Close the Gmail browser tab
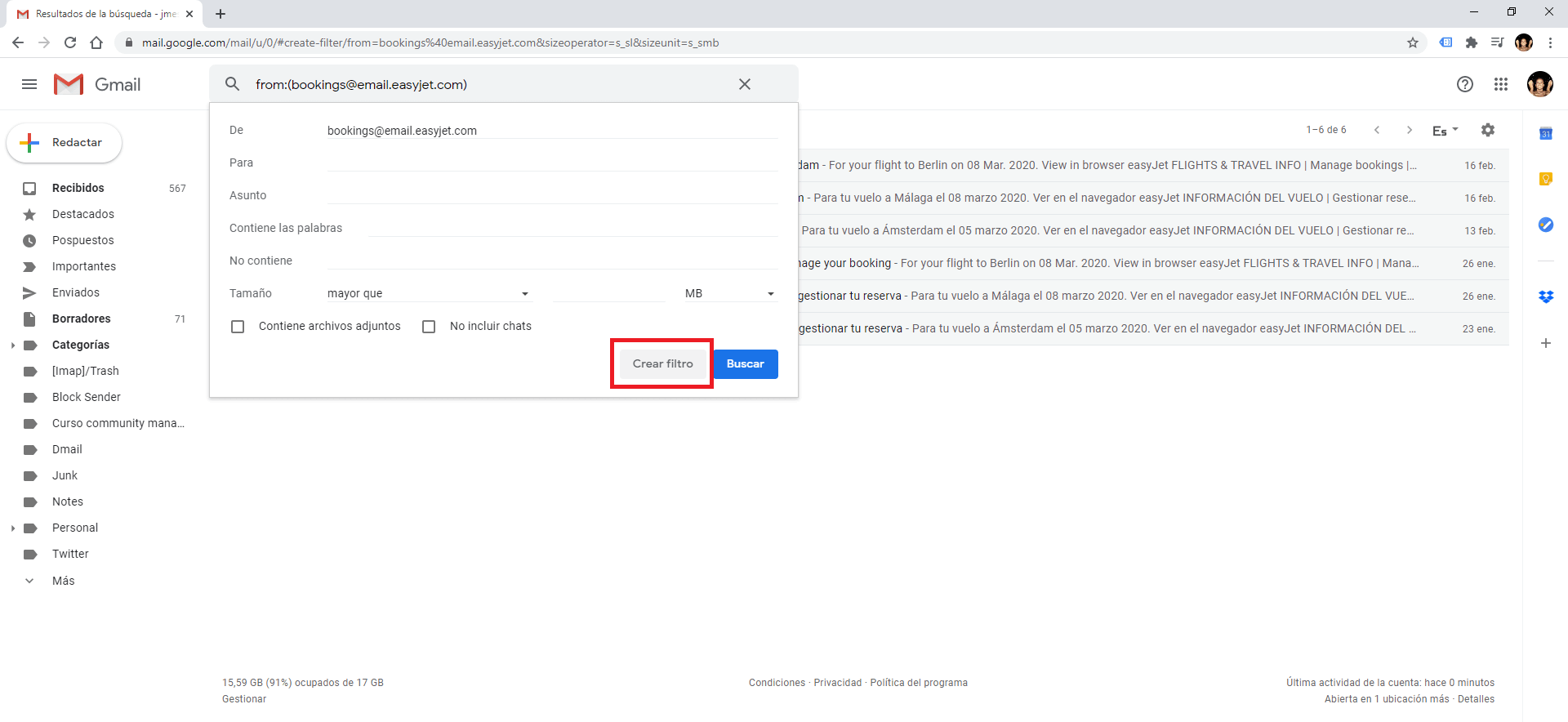The height and width of the screenshot is (722, 1568). pos(189,14)
